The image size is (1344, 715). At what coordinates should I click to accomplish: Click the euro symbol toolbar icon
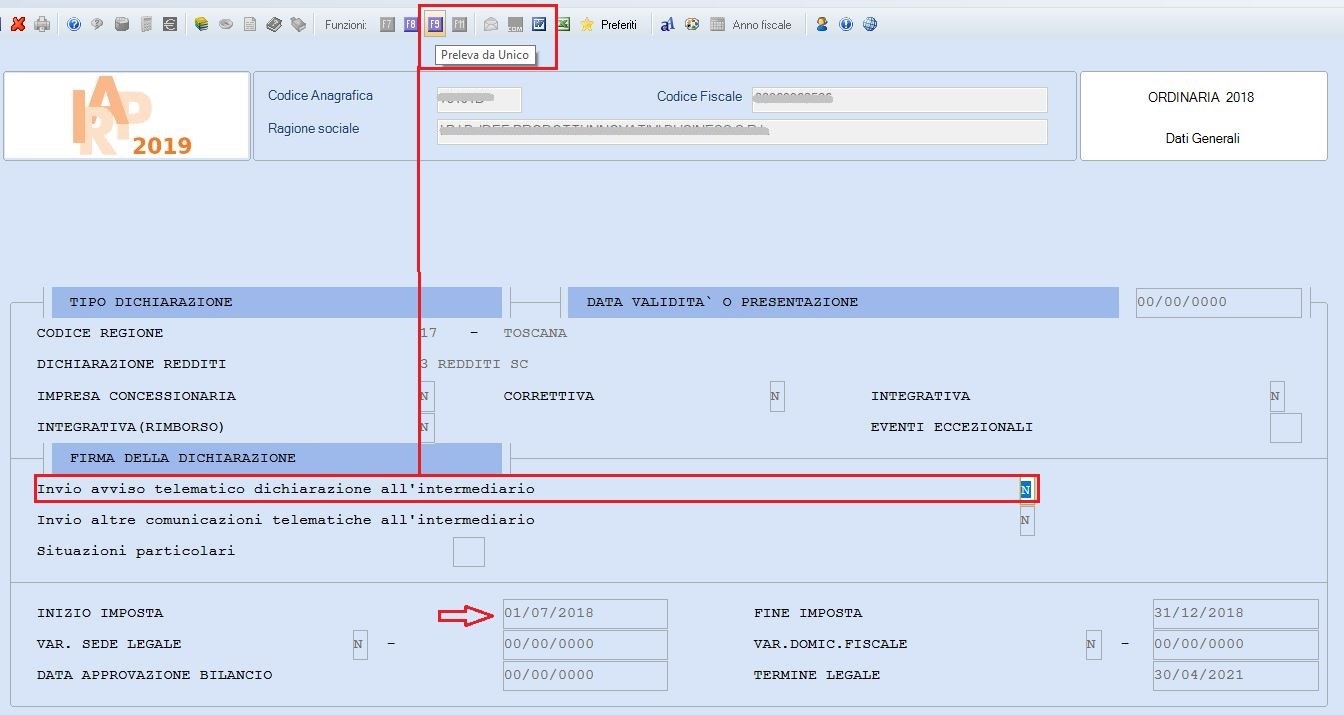pos(170,24)
